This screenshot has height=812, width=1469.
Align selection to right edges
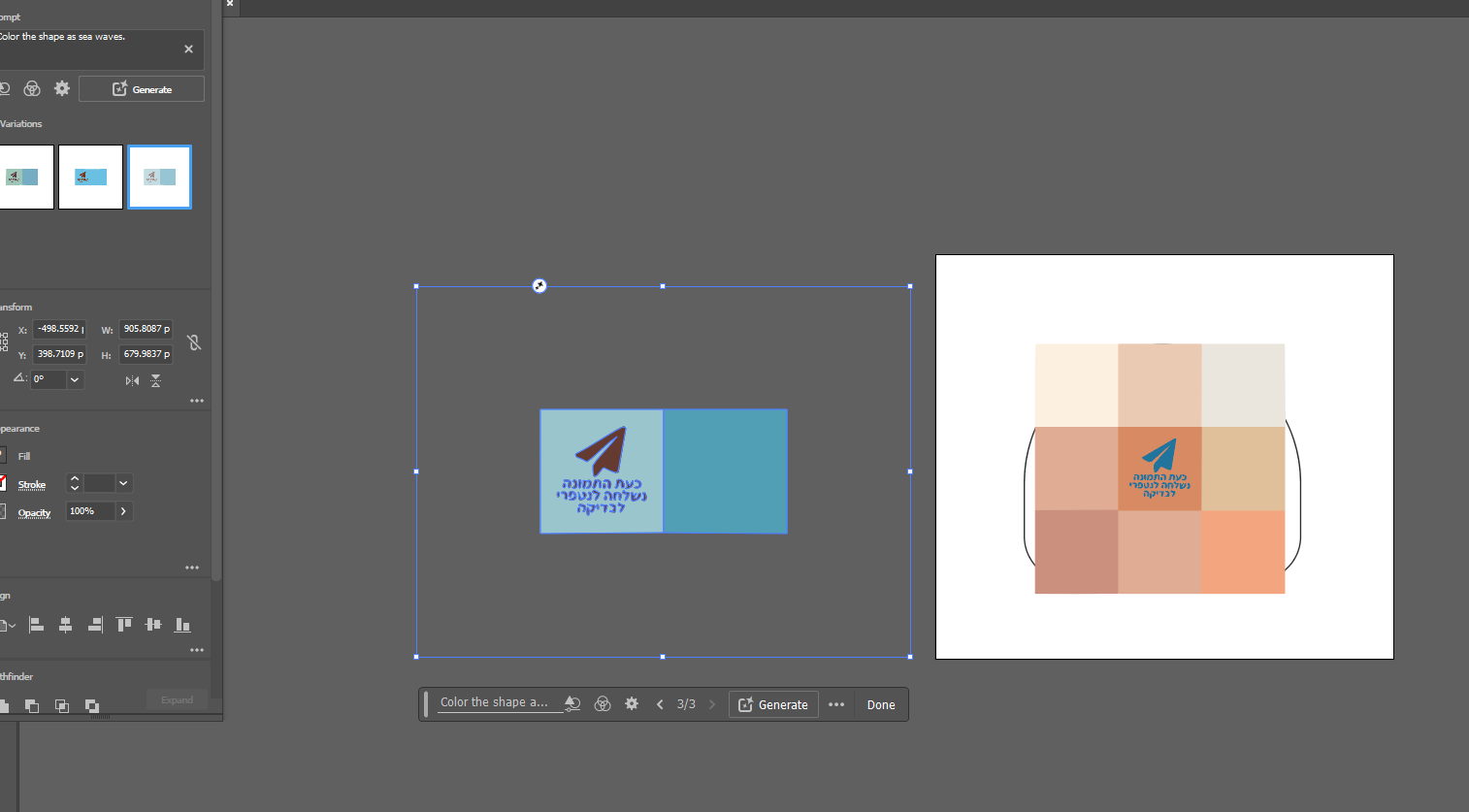coord(95,625)
